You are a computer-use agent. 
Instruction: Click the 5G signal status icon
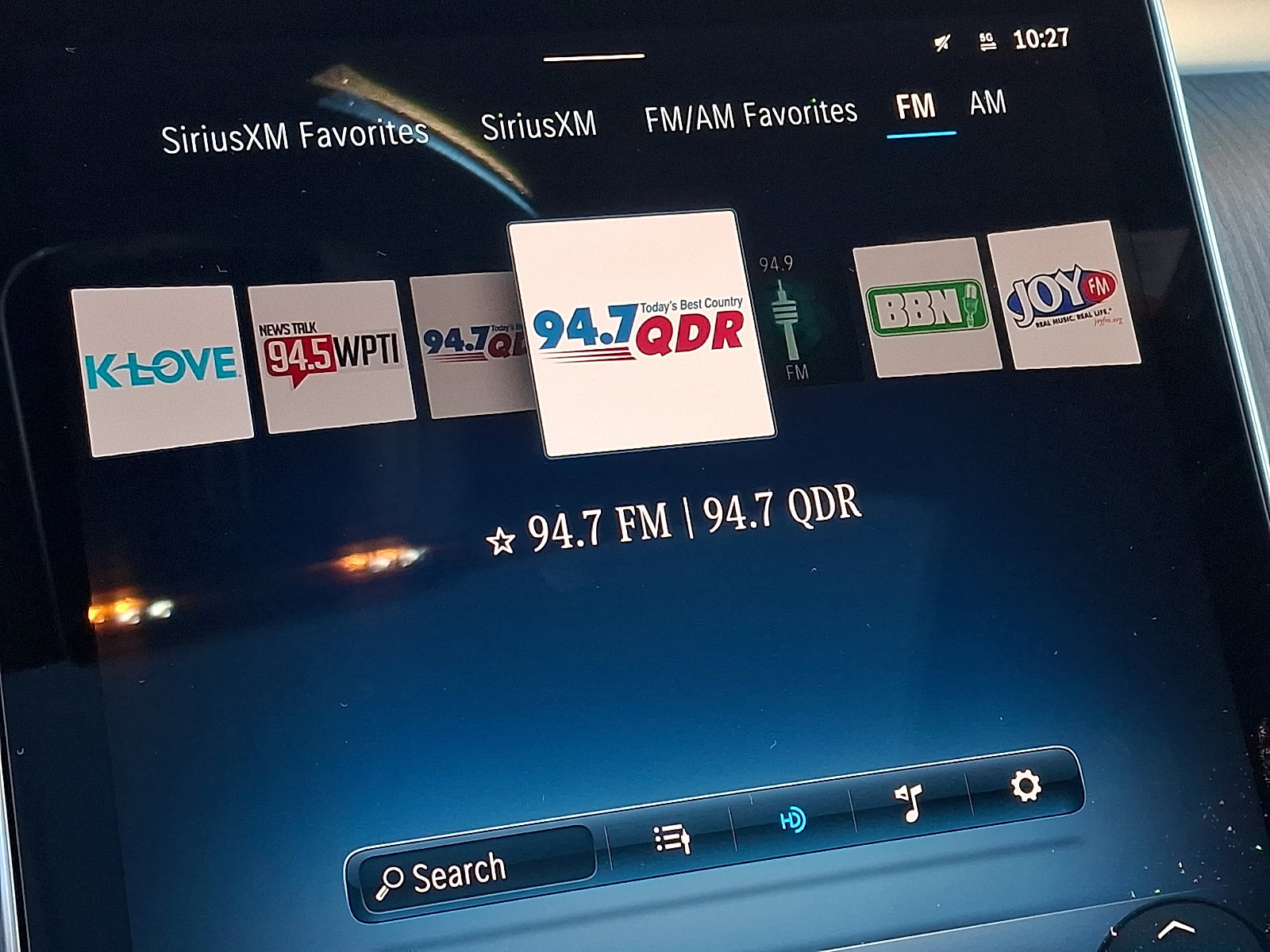(987, 40)
